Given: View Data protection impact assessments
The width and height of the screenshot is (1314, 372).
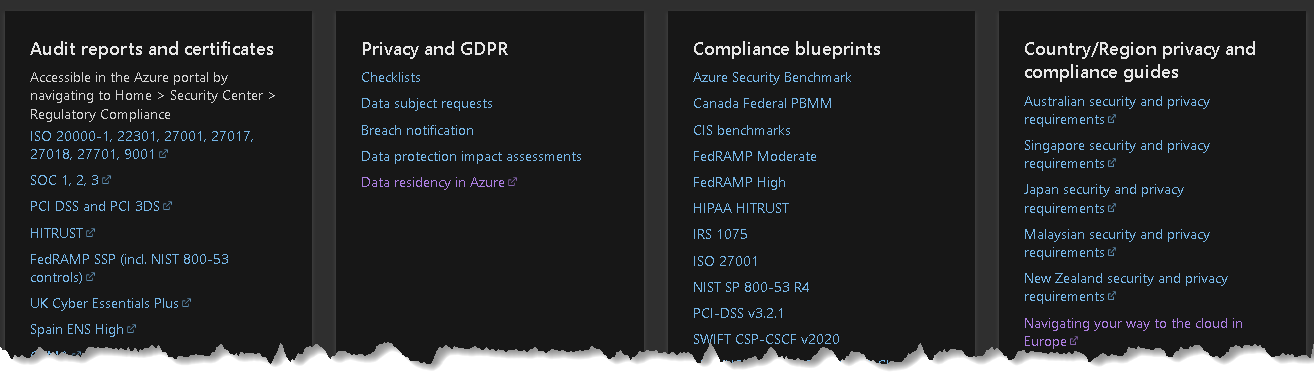Looking at the screenshot, I should tap(471, 156).
